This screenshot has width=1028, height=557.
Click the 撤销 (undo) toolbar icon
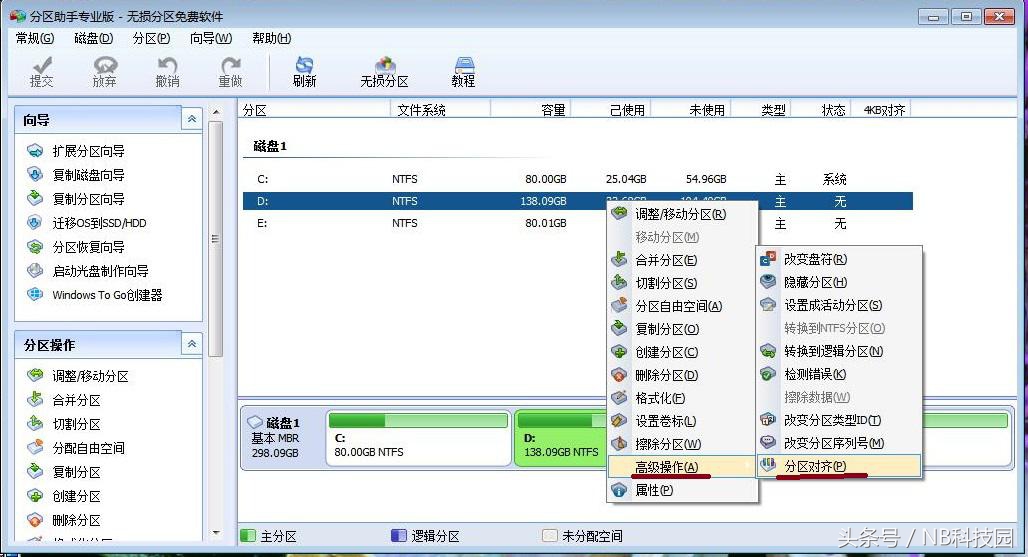tap(168, 72)
